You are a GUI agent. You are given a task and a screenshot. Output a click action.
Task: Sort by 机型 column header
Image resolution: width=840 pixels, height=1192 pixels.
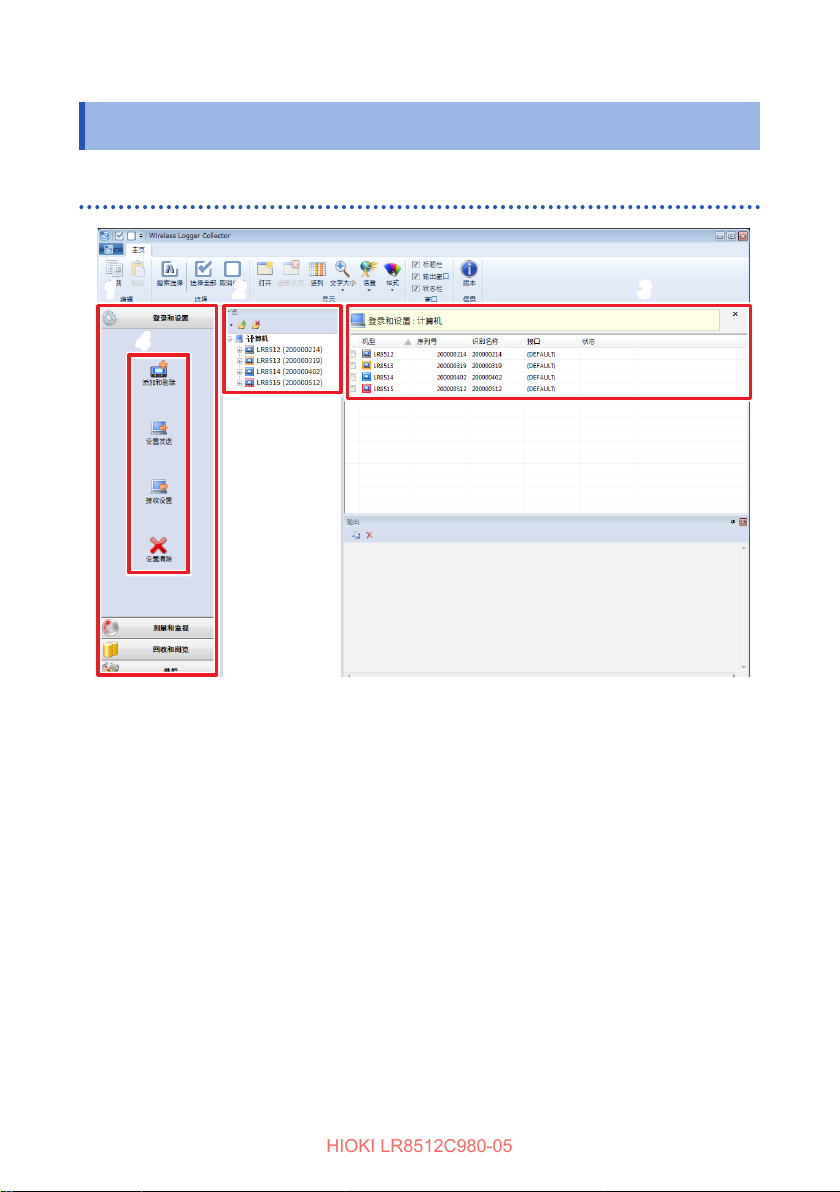(x=387, y=341)
